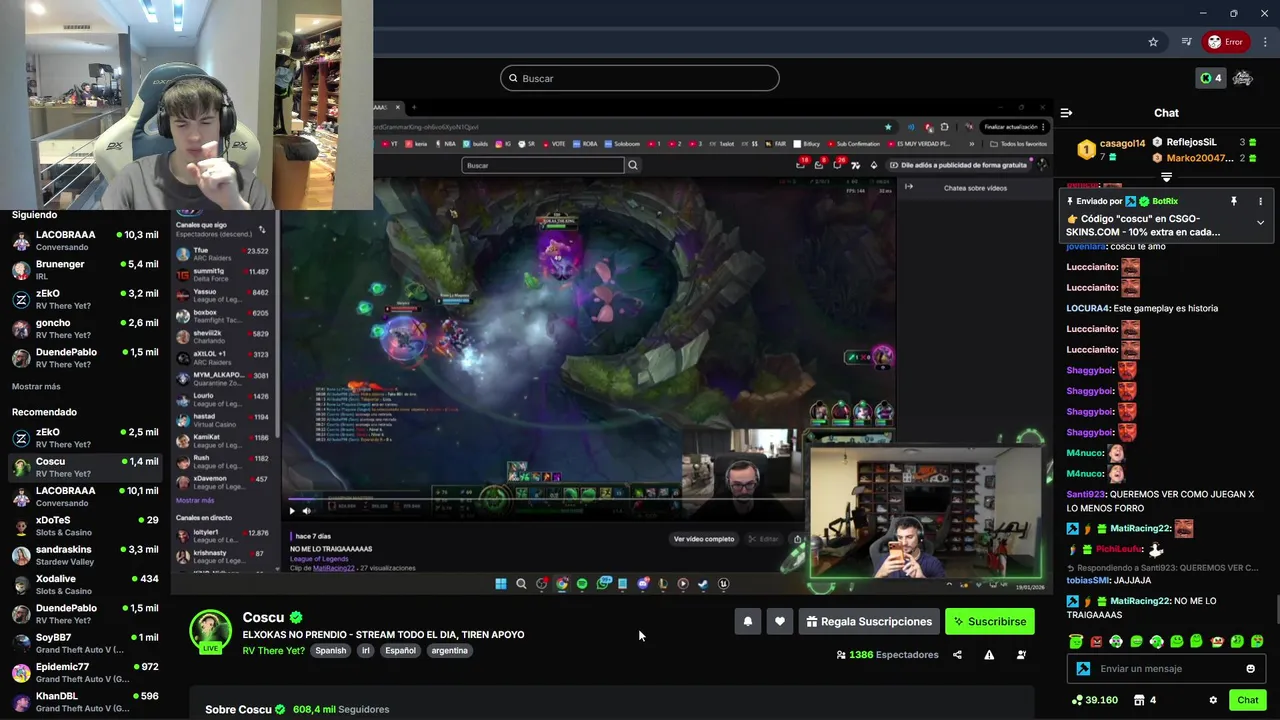Viewport: 1280px width, 720px height.
Task: Open Xodalive channel in sidebar
Action: tap(85, 584)
